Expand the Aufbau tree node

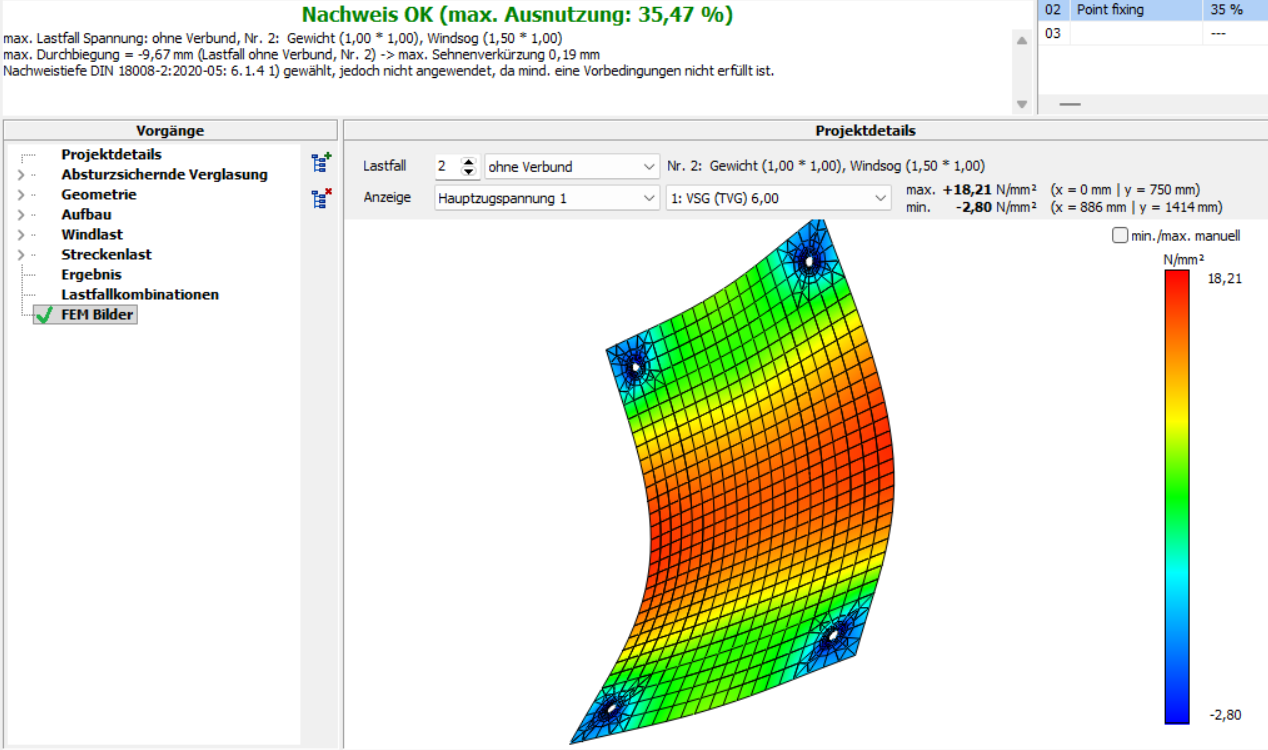click(x=21, y=215)
